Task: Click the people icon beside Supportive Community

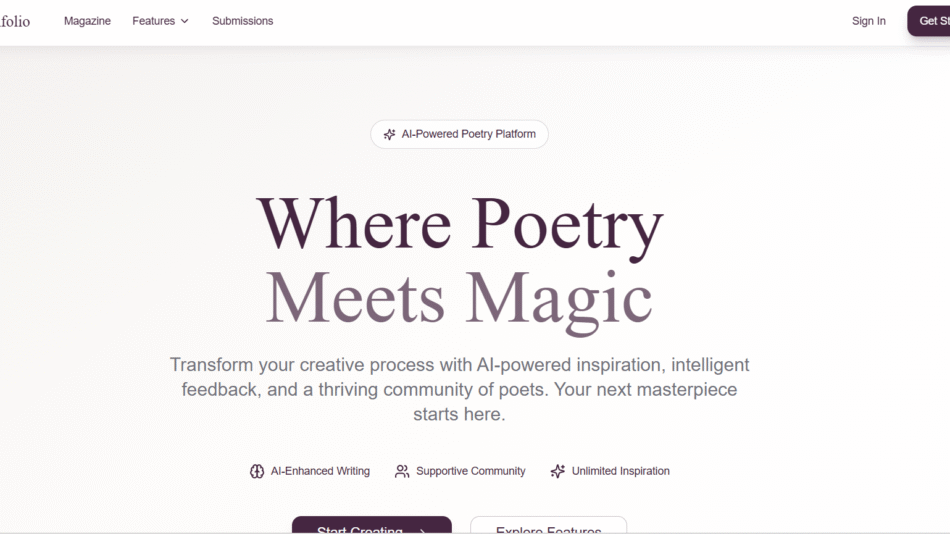Action: 402,471
